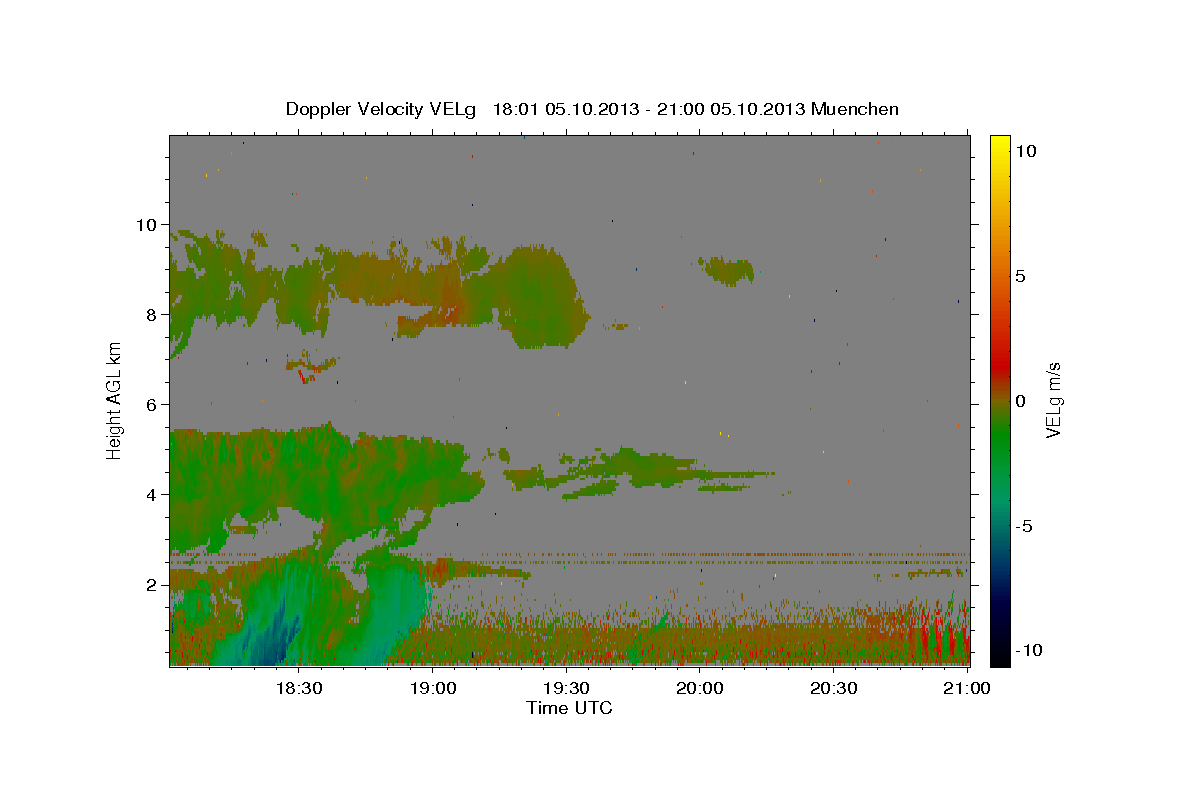
Task: Click the height tick label 8
Action: [151, 314]
